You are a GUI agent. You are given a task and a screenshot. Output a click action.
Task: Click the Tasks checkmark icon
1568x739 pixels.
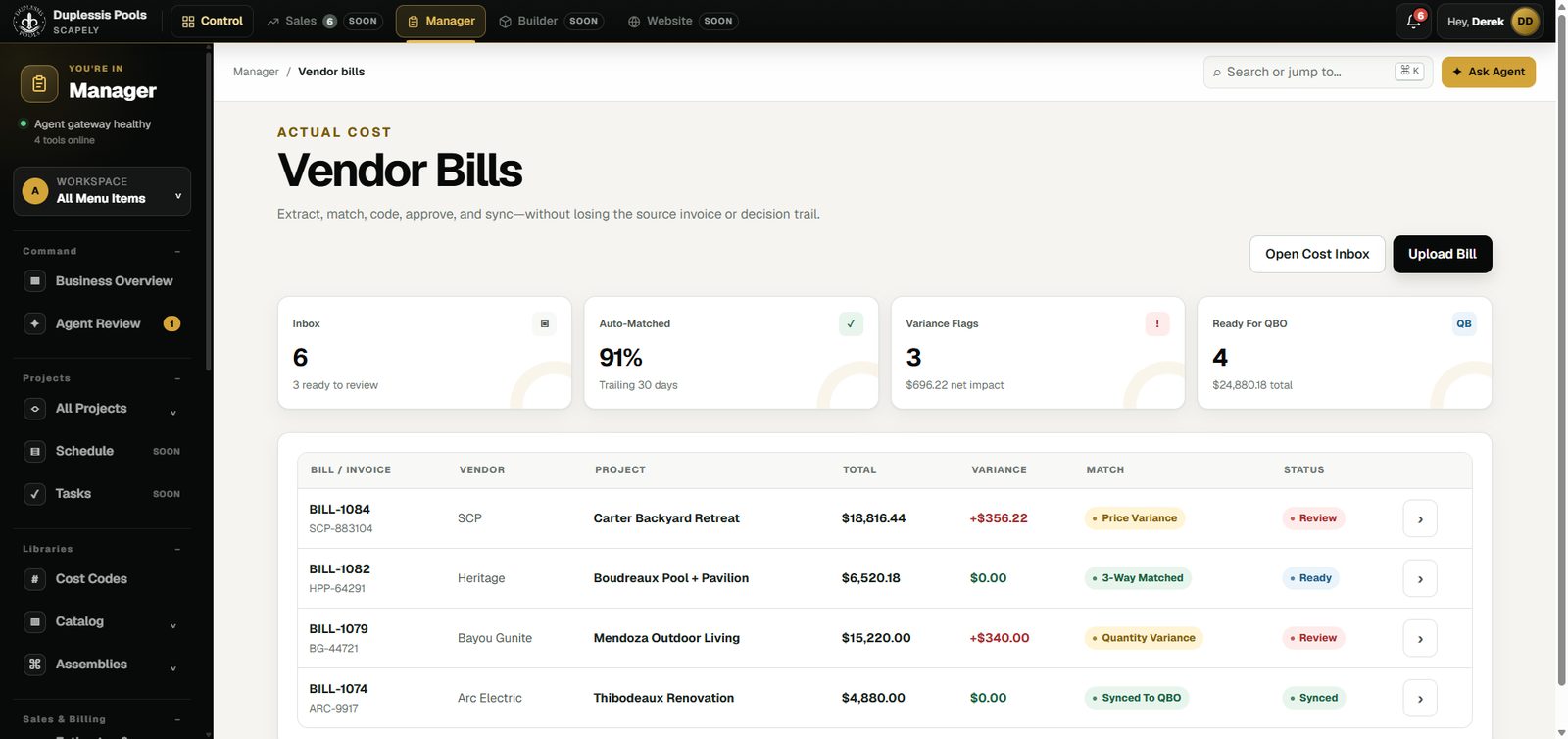tap(35, 494)
